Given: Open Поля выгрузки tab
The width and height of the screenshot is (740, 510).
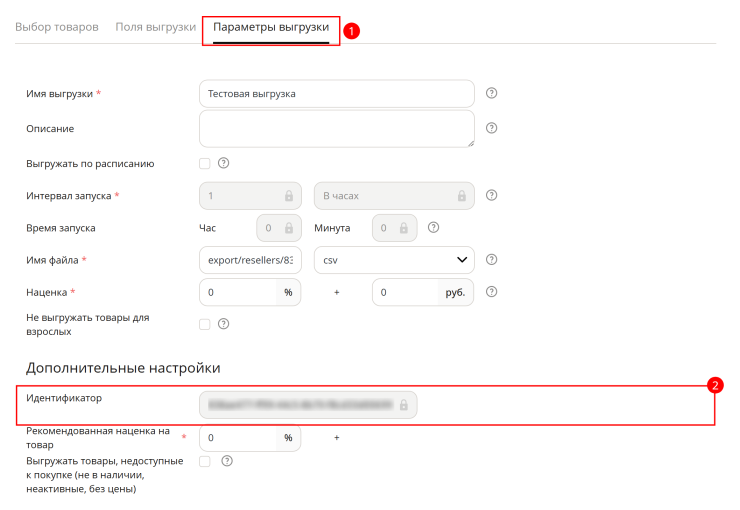Looking at the screenshot, I should pyautogui.click(x=156, y=27).
